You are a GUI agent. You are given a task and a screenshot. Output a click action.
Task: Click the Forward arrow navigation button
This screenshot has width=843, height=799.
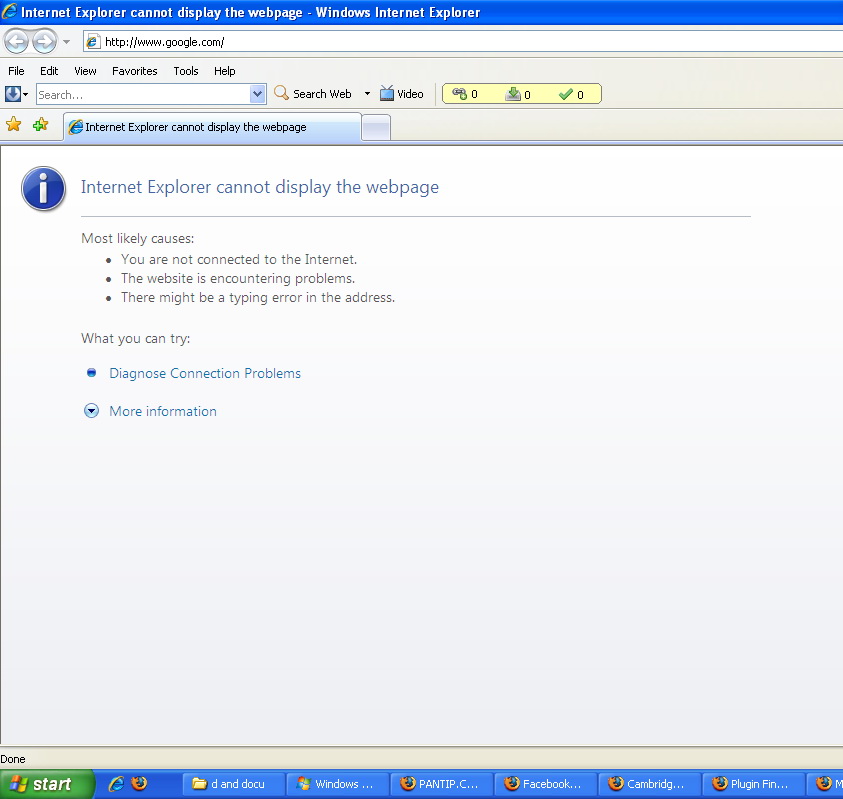pos(45,41)
